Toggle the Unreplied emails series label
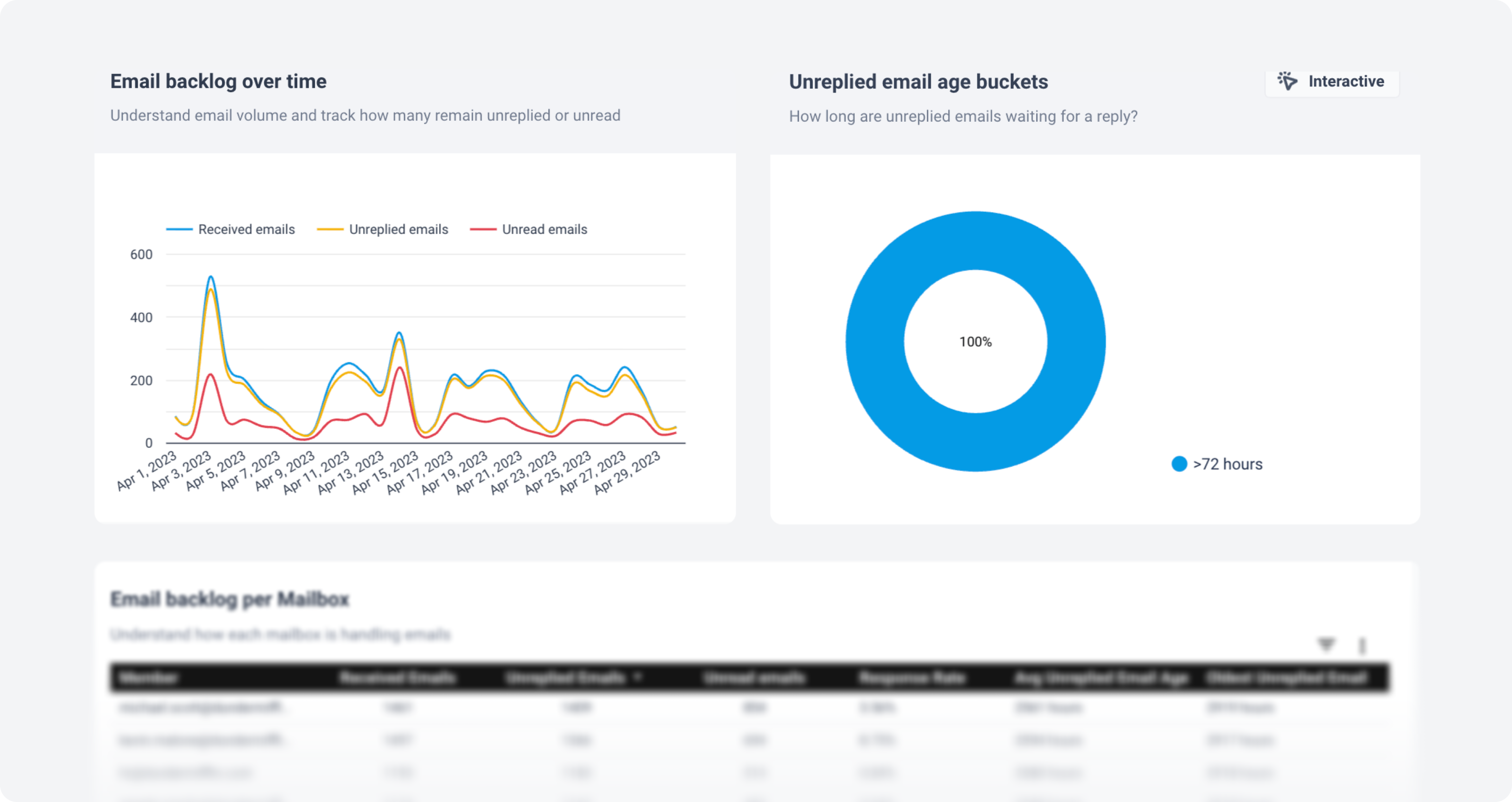 tap(399, 230)
